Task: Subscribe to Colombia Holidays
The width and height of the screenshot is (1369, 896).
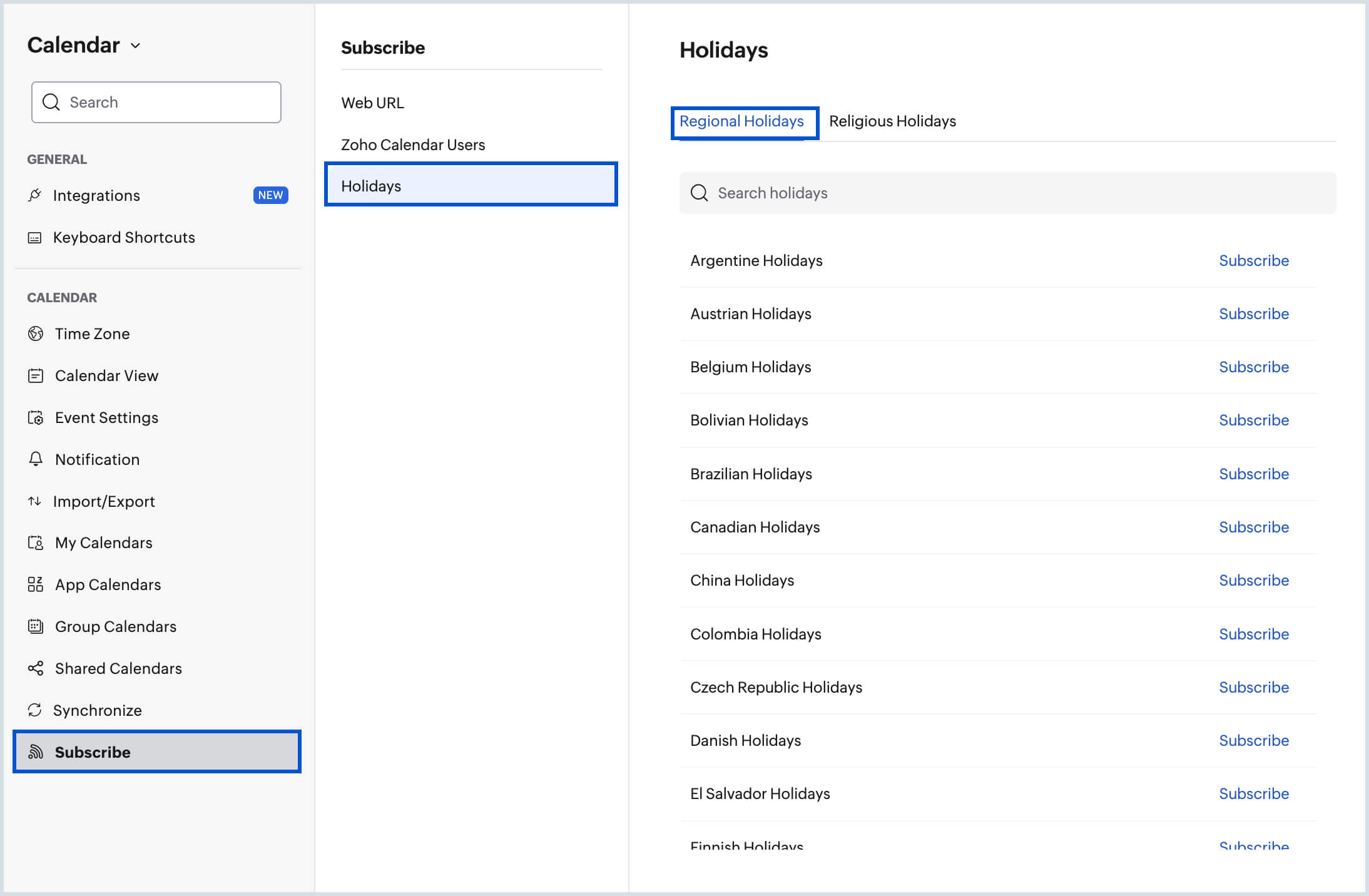Action: [1254, 634]
